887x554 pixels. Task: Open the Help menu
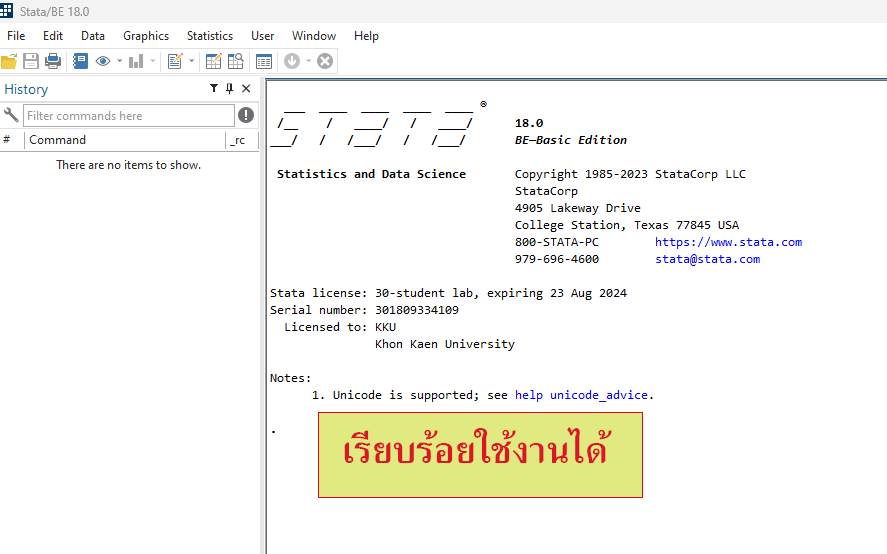pyautogui.click(x=366, y=36)
